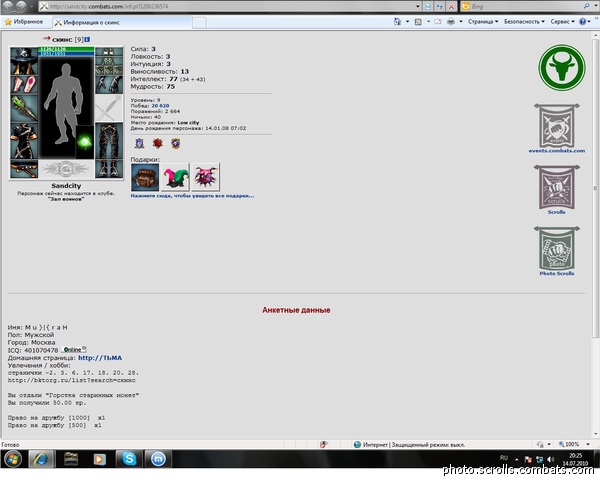This screenshot has height=480, width=600.
Task: Click Internet Explorer taskbar icon
Action: click(x=41, y=459)
